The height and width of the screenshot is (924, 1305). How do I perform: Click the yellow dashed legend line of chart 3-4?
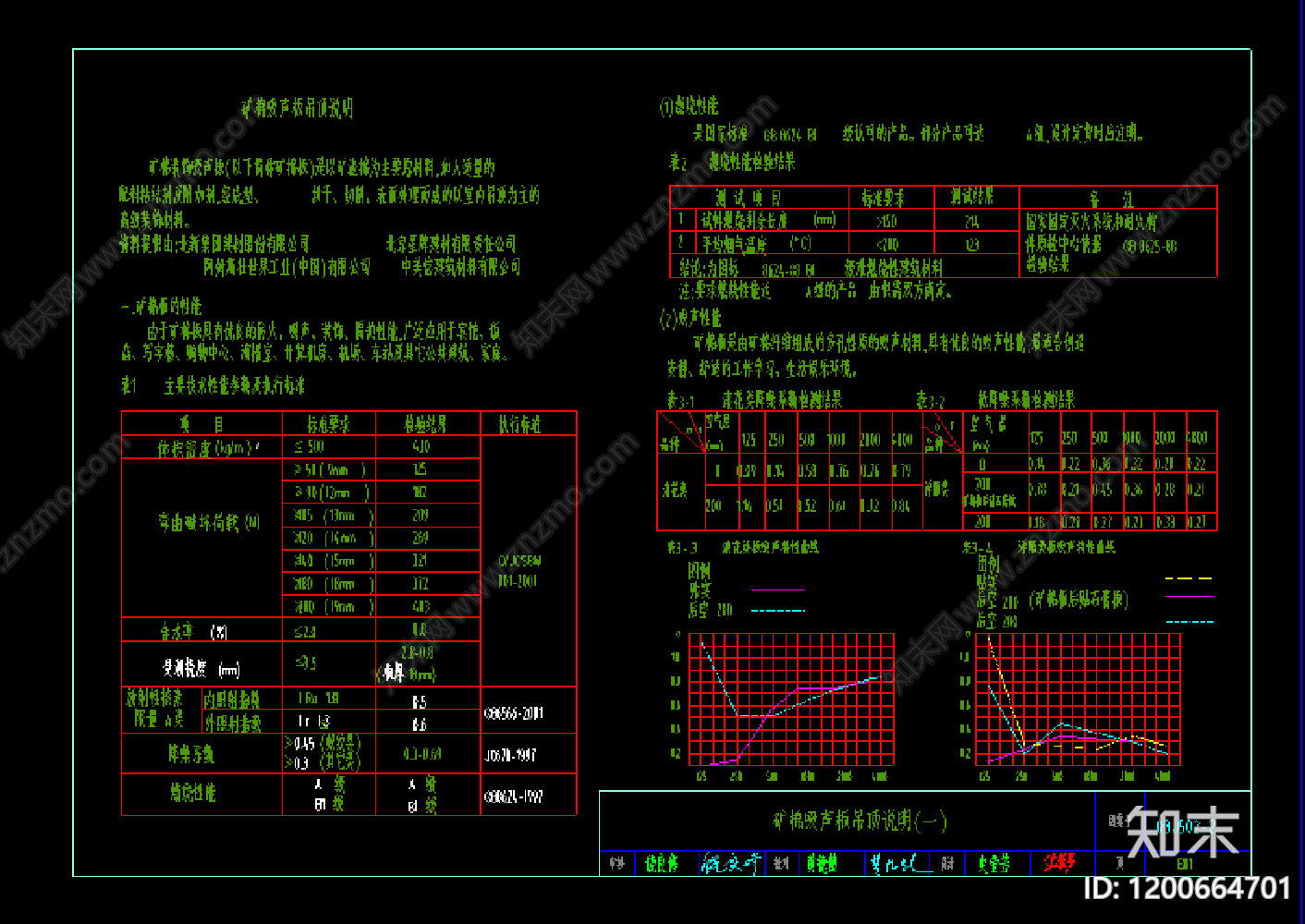tap(1189, 578)
